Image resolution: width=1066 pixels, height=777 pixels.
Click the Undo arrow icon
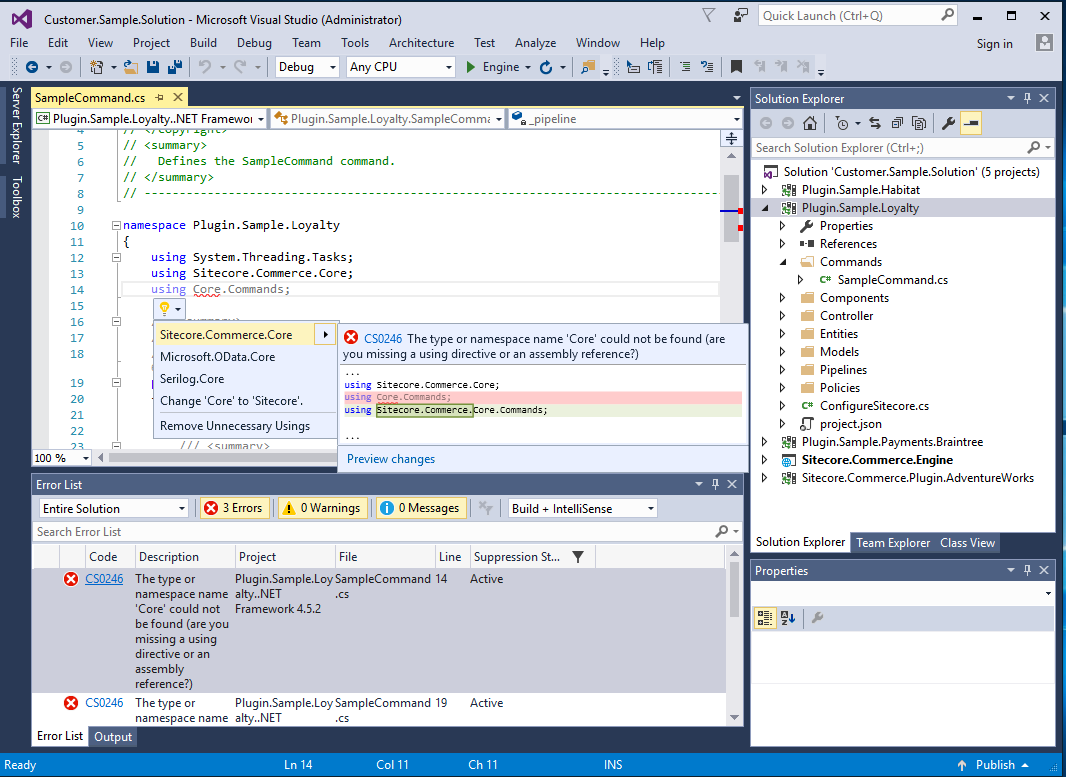click(x=205, y=67)
